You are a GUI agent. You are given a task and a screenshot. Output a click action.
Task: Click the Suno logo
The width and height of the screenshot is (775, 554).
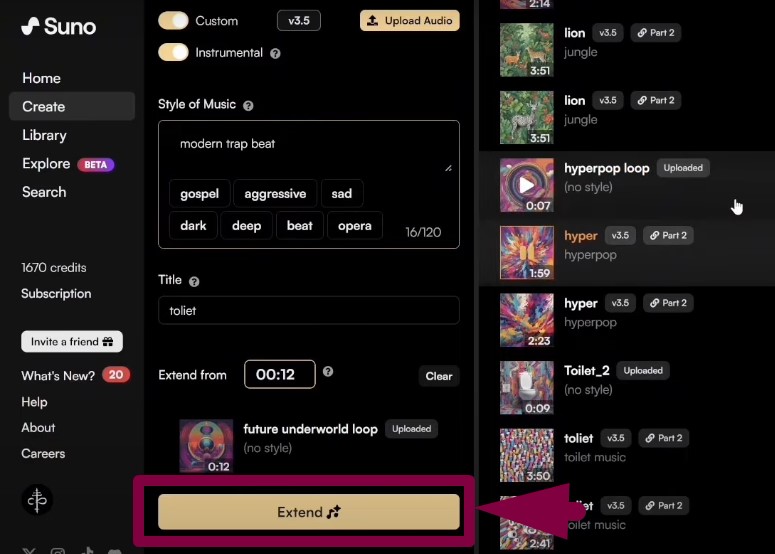point(58,26)
